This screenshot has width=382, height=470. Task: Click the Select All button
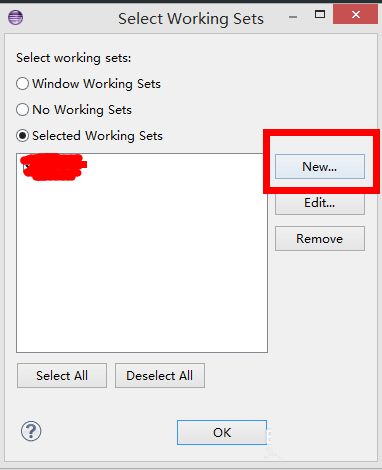pos(62,376)
